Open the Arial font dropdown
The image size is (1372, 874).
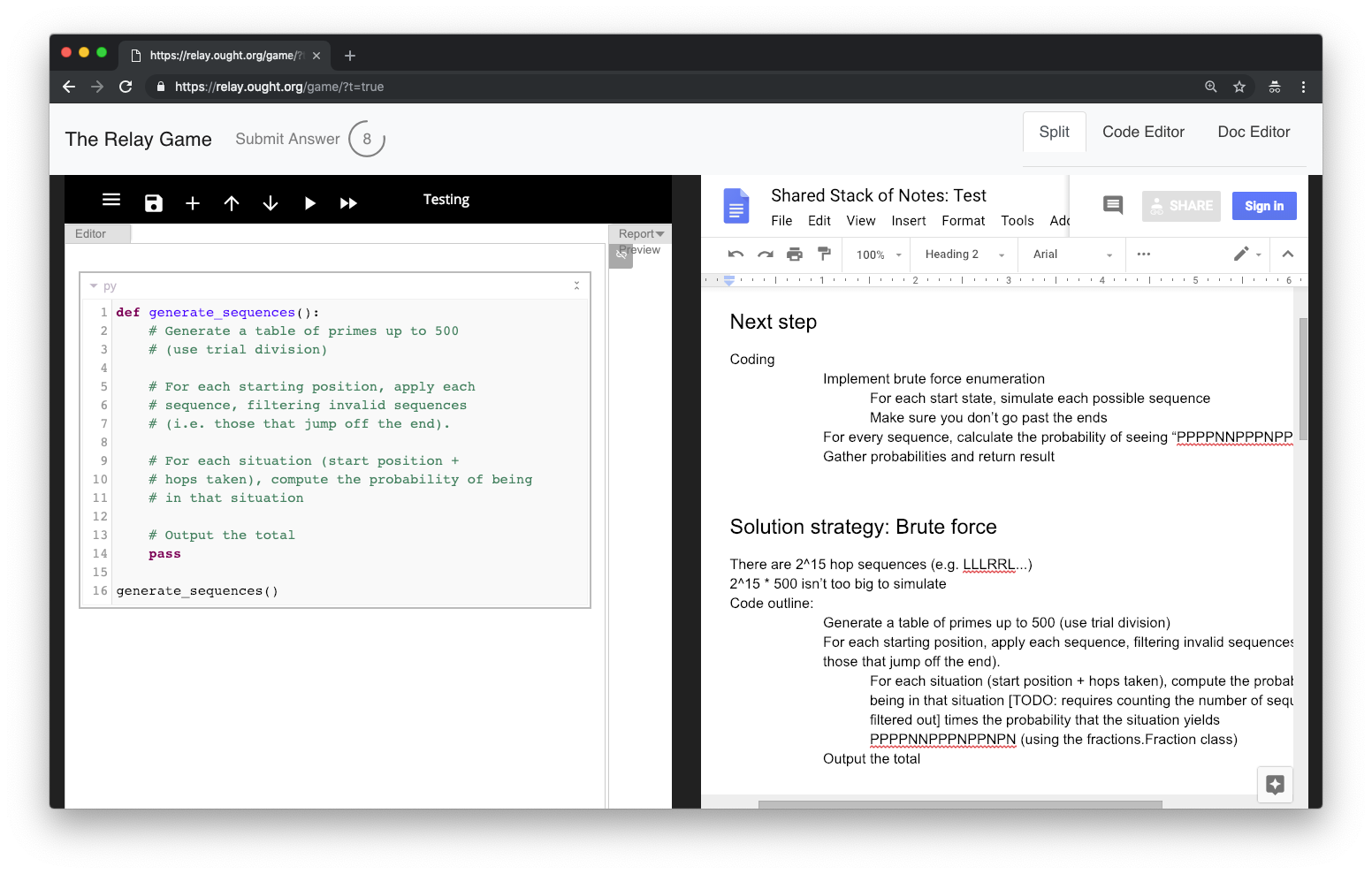pyautogui.click(x=1071, y=255)
